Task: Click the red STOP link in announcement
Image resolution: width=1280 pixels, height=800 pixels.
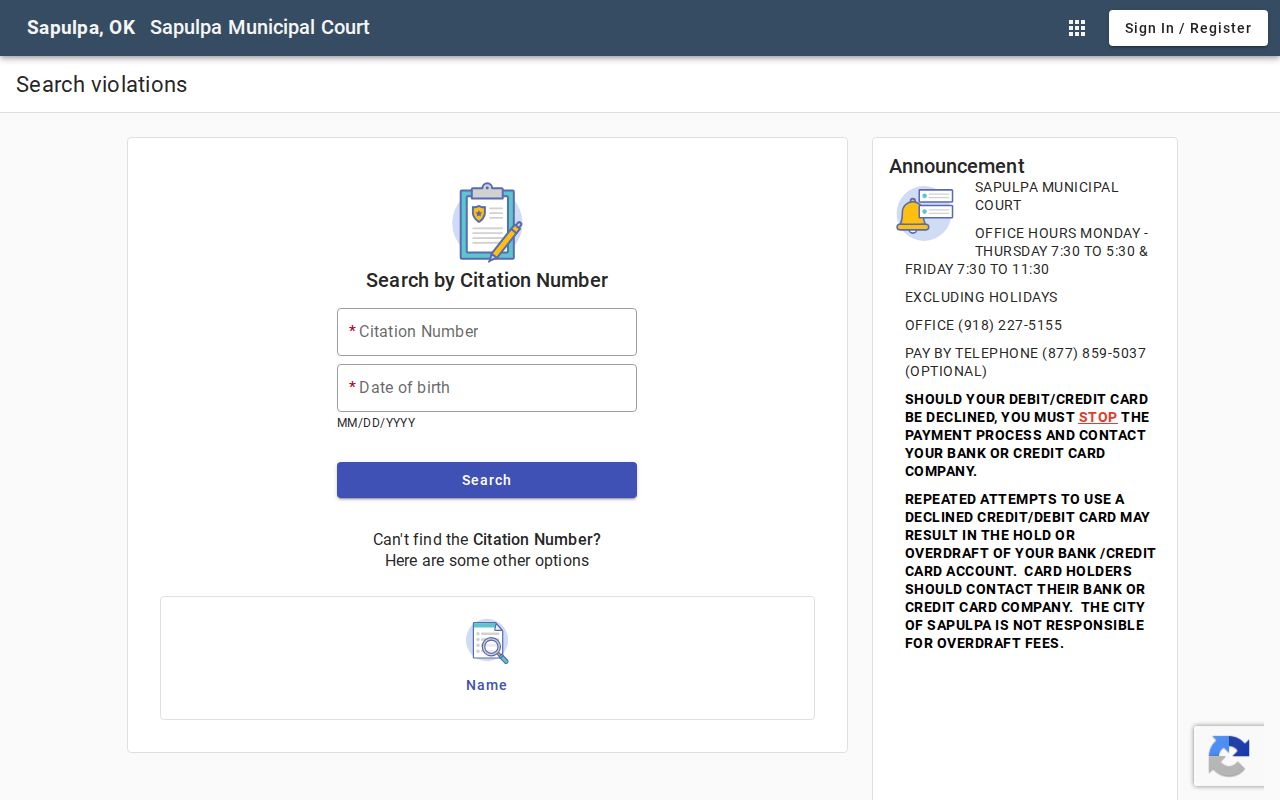Action: [1097, 417]
